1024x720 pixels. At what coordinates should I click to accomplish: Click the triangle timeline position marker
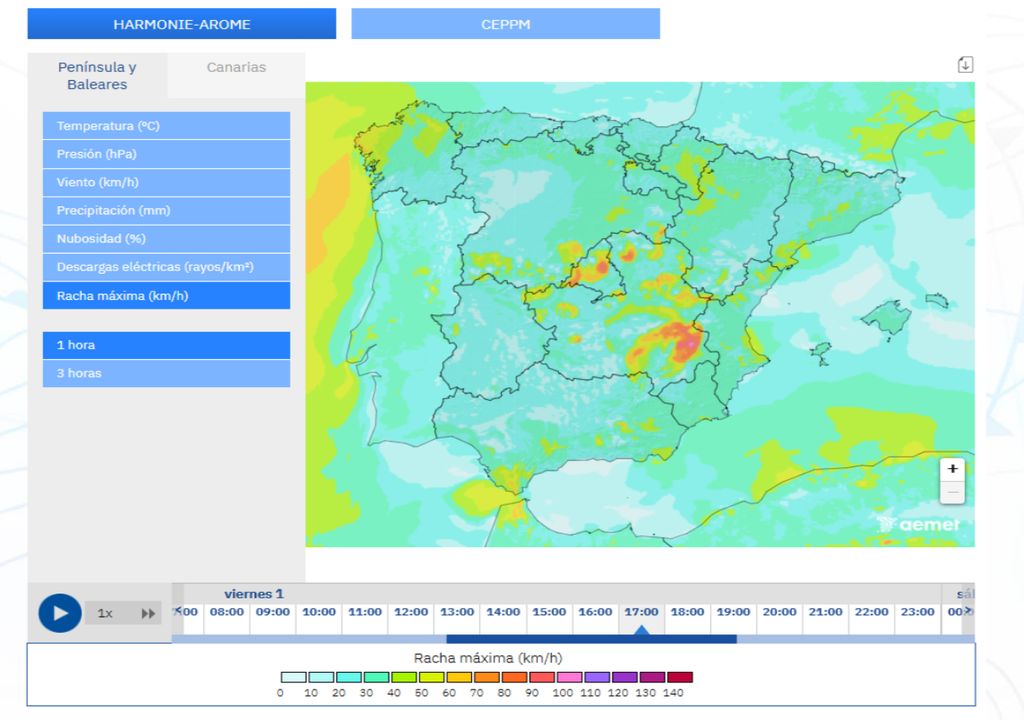point(642,630)
